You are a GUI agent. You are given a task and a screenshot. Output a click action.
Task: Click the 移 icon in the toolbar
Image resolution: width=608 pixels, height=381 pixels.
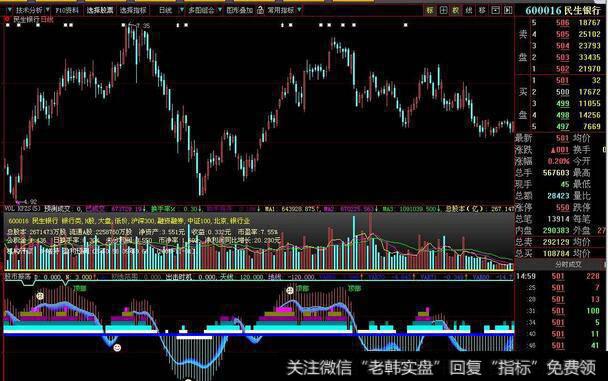[482, 10]
